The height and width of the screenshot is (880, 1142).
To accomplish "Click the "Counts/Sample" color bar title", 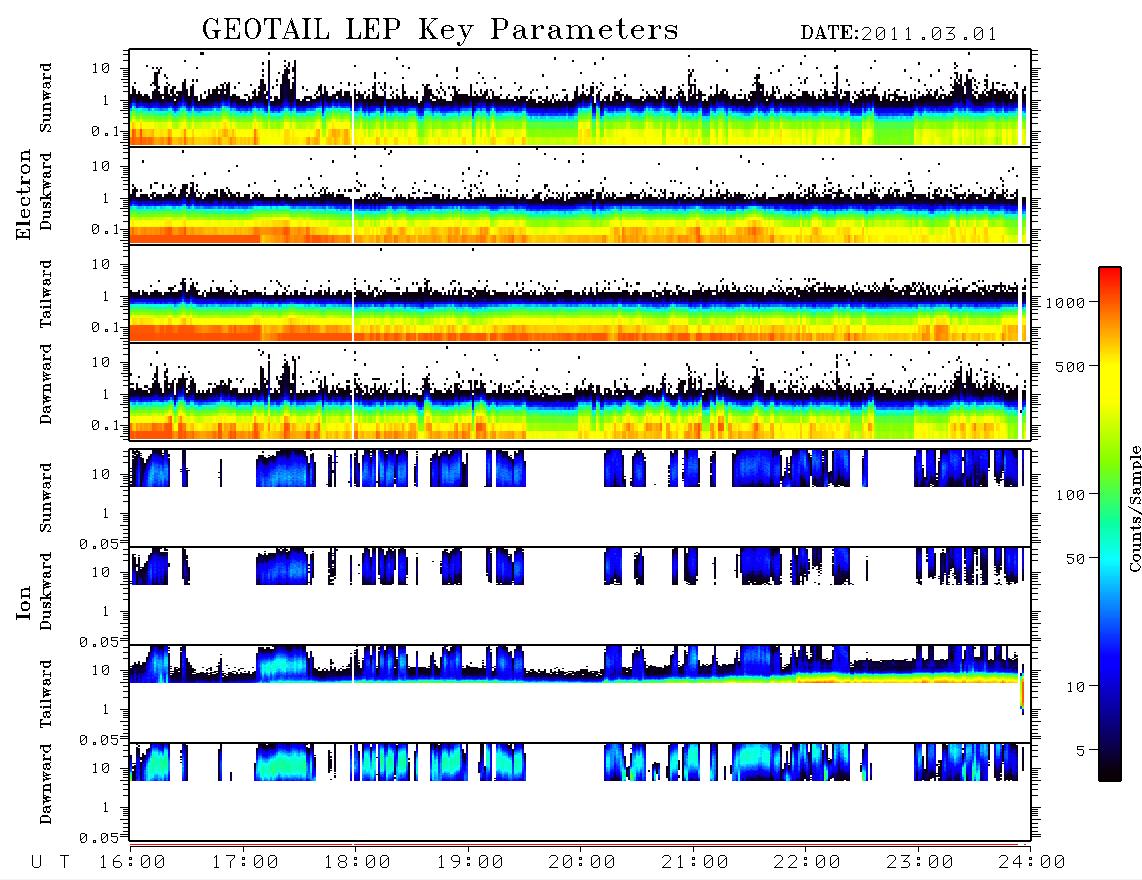I will click(1134, 508).
